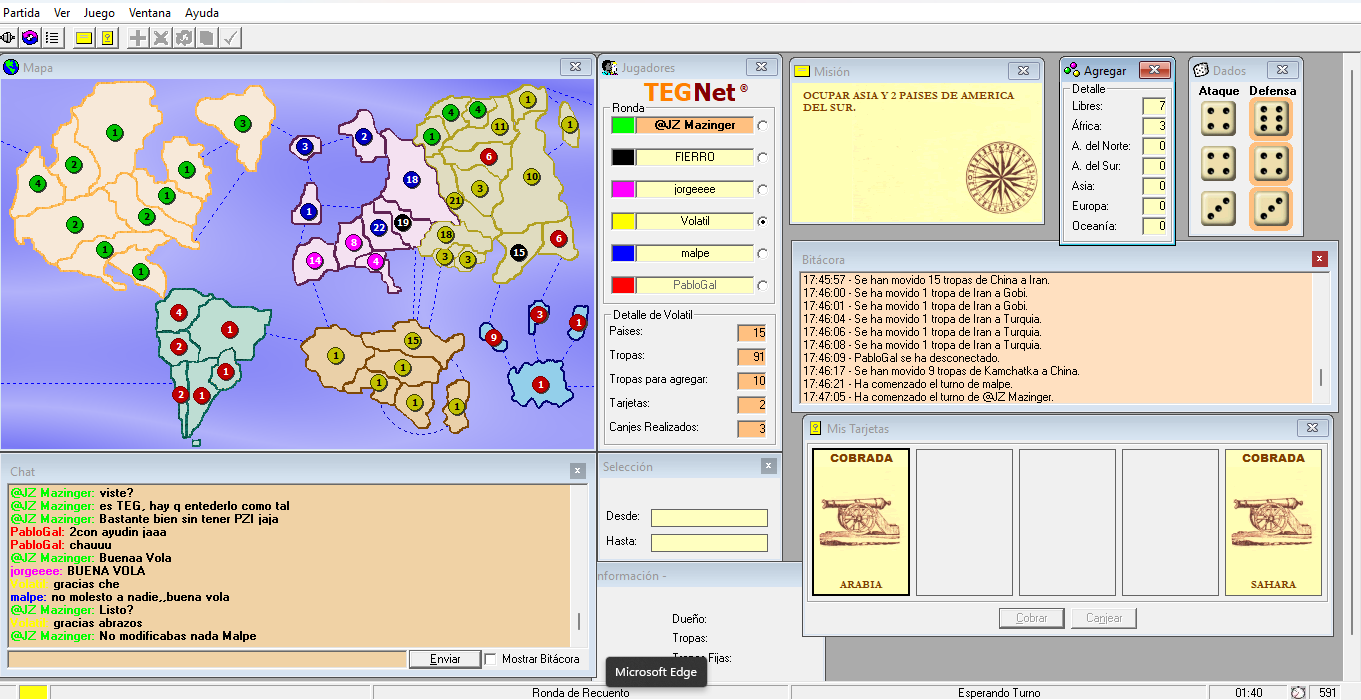This screenshot has height=700, width=1361.
Task: Select the Sahara card
Action: point(1273,522)
